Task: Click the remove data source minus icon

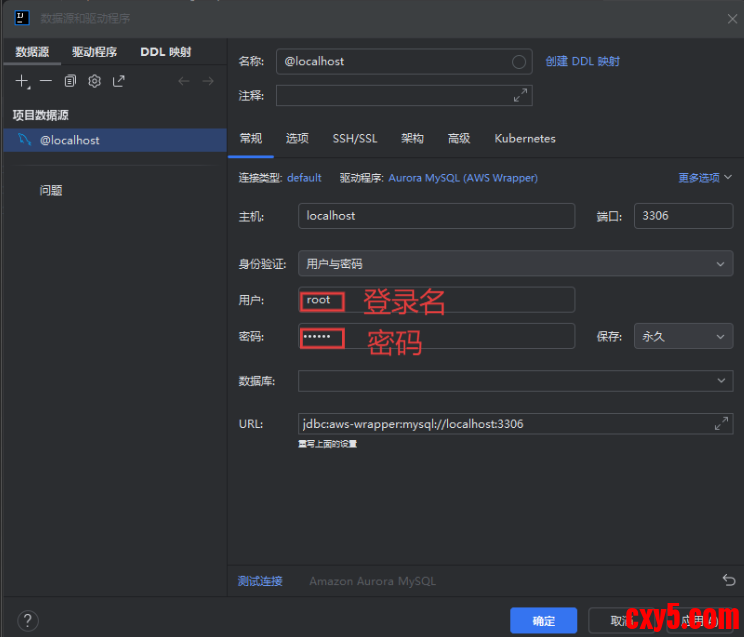Action: click(46, 81)
